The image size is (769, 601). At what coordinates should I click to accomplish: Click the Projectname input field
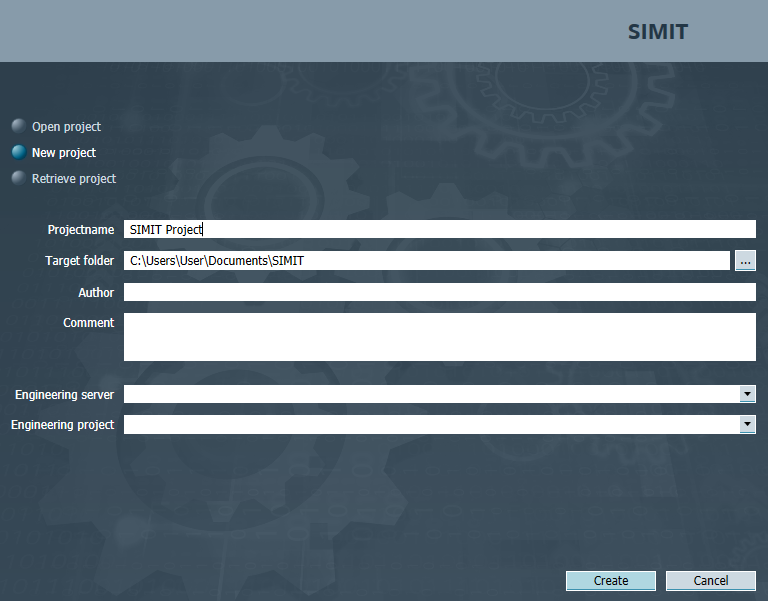[439, 229]
